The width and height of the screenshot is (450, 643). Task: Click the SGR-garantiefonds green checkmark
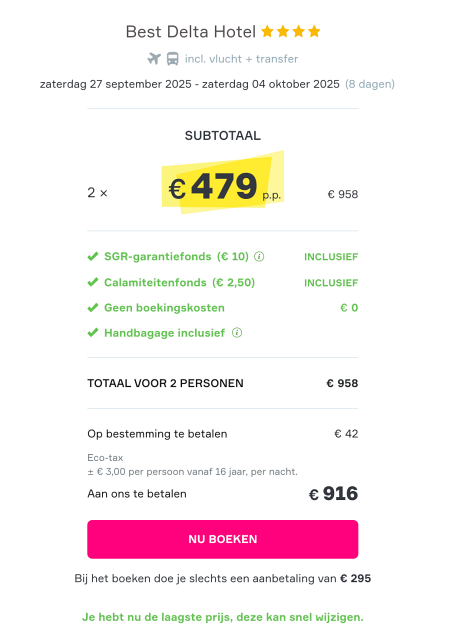coord(93,256)
